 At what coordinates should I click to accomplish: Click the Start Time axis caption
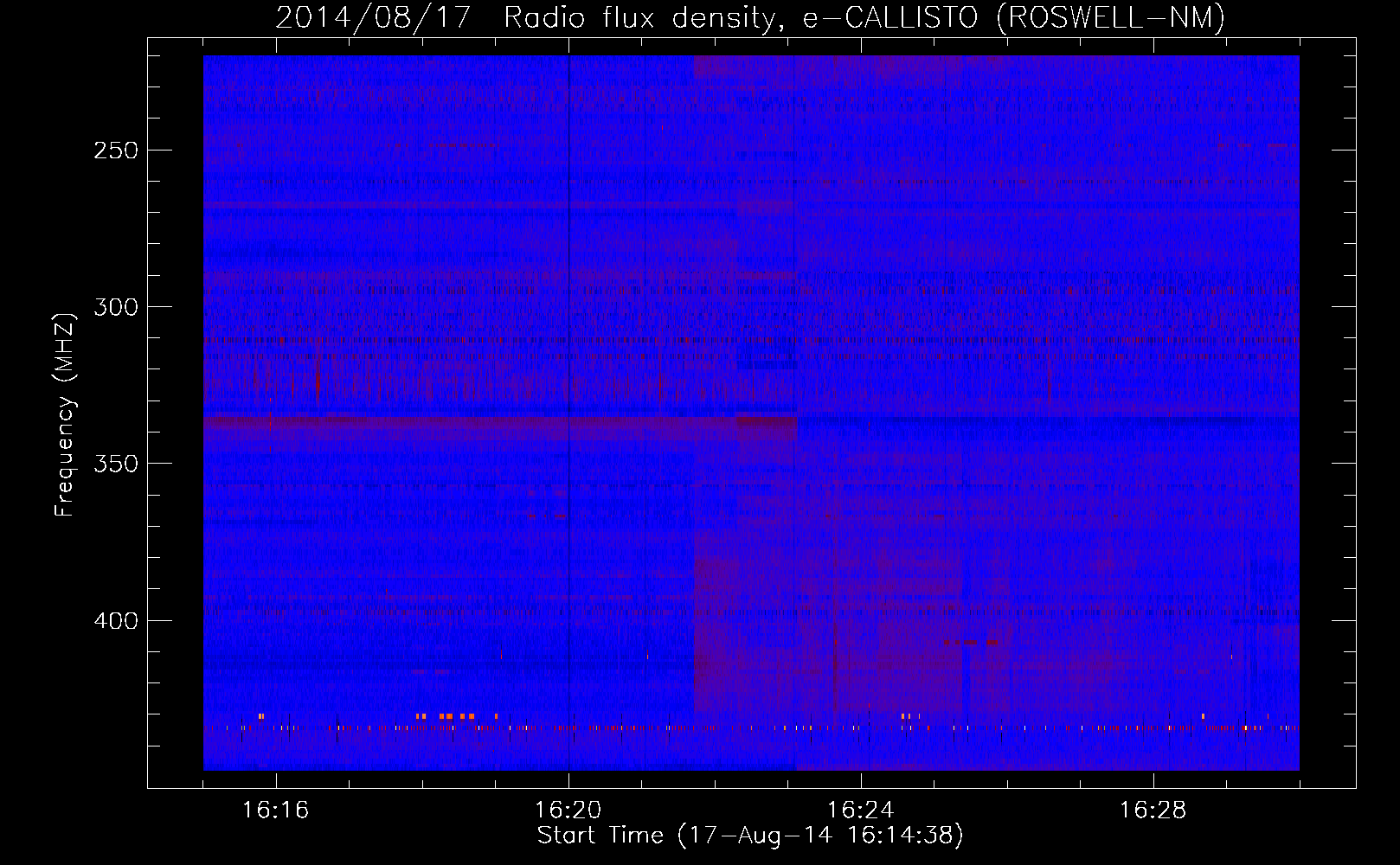pos(750,836)
